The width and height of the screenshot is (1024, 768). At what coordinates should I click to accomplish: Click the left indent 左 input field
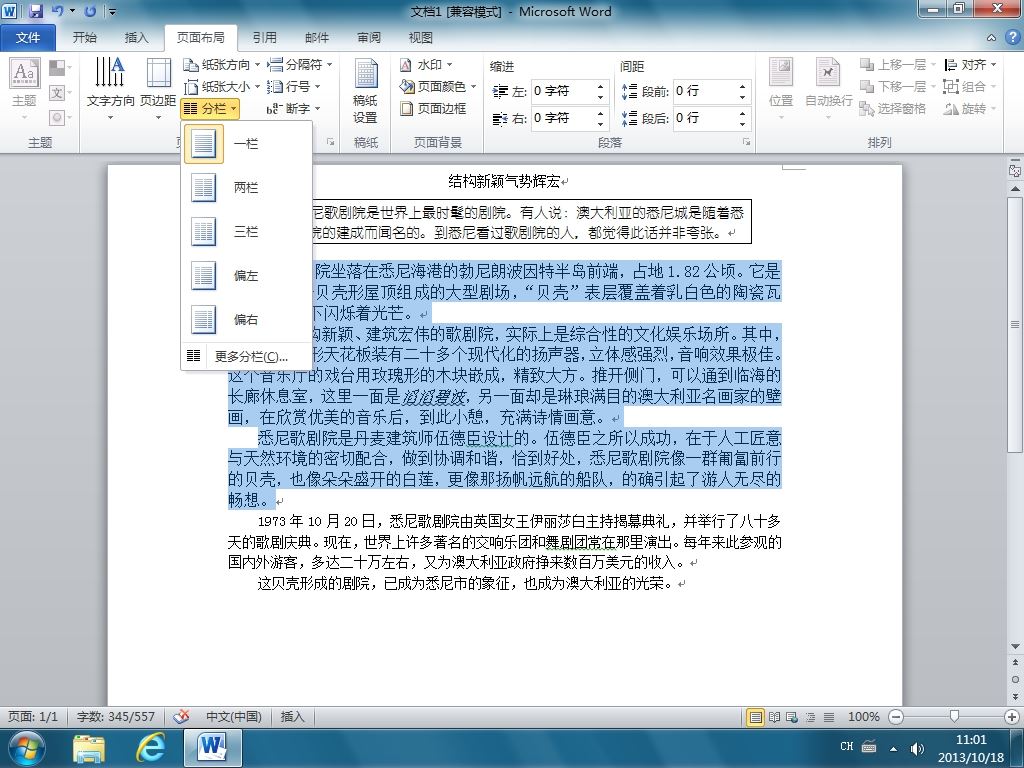563,91
